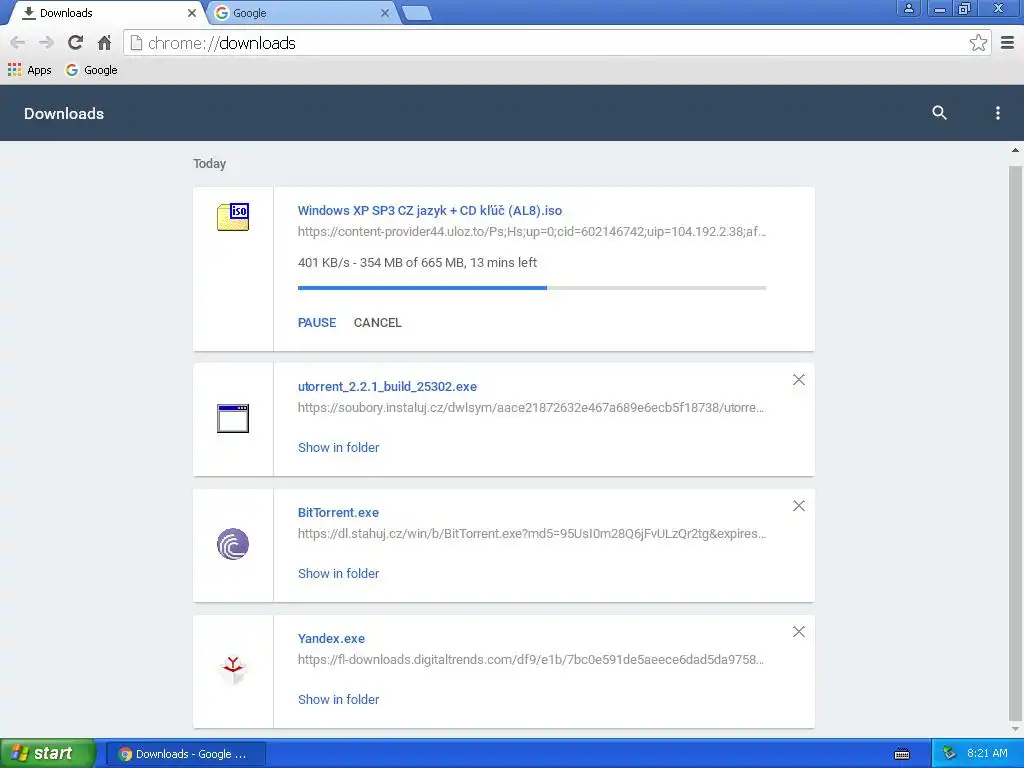Image resolution: width=1024 pixels, height=768 pixels.
Task: Show Yandex.exe in folder
Action: click(338, 699)
